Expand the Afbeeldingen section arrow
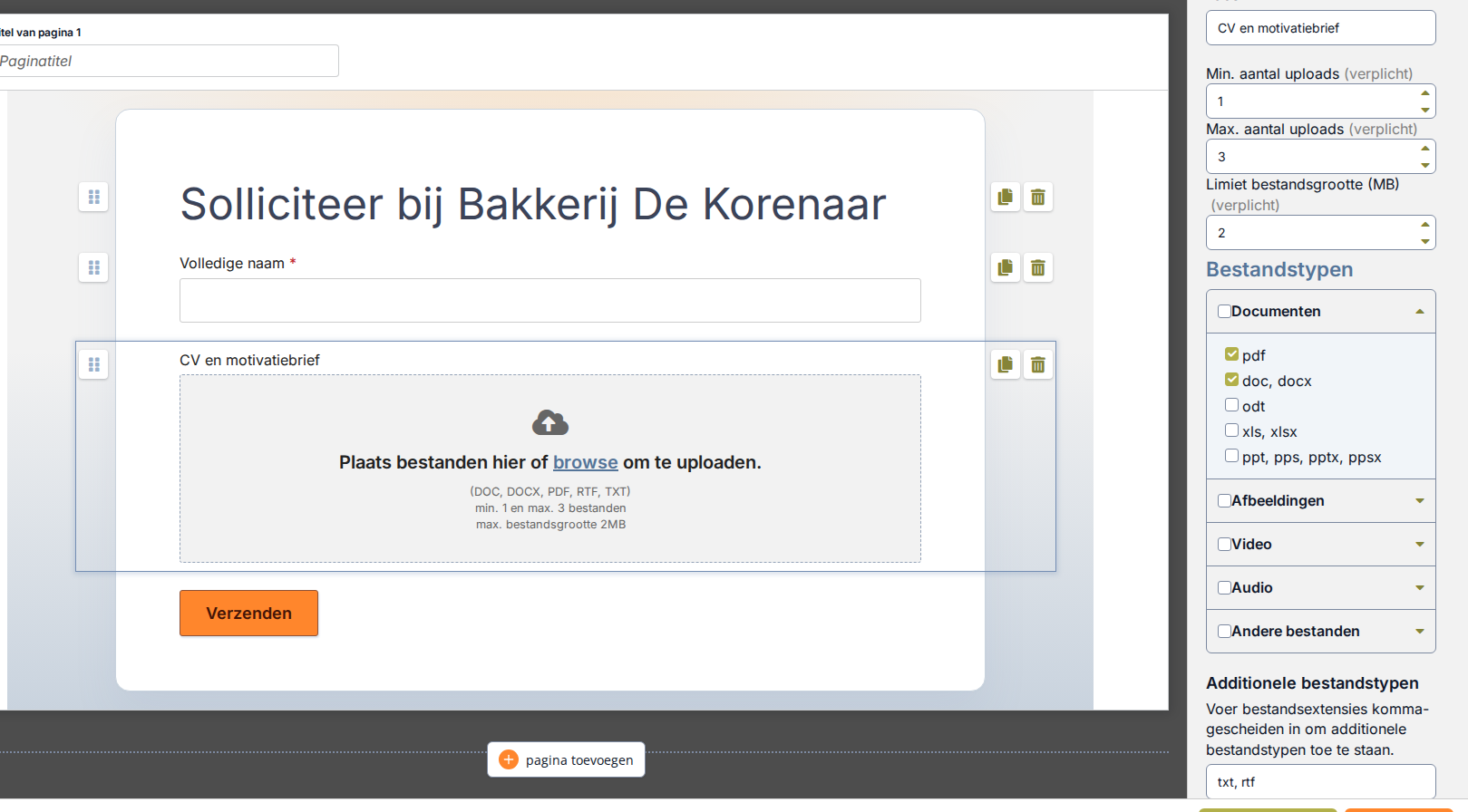1468x812 pixels. [x=1420, y=500]
